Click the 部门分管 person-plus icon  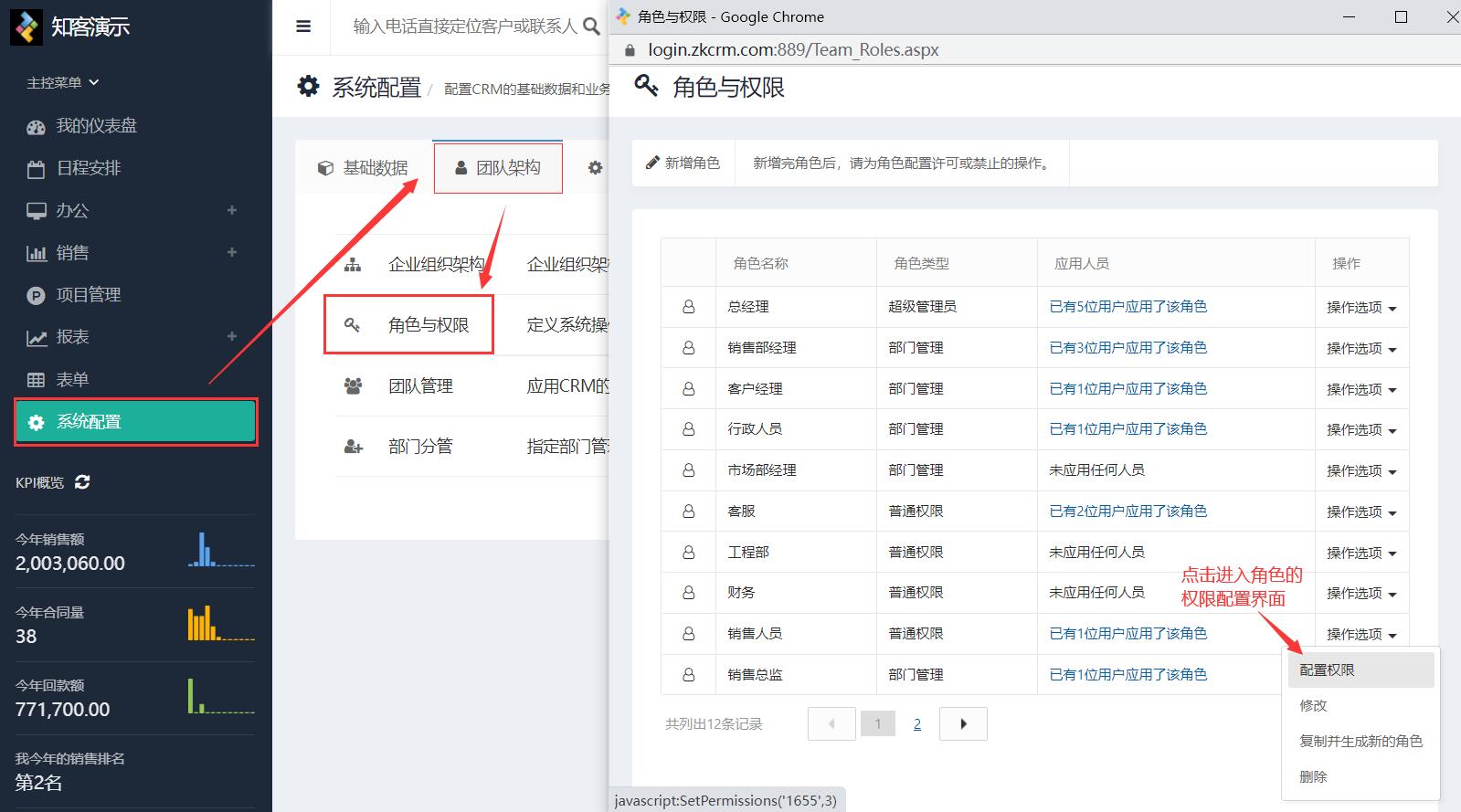353,447
